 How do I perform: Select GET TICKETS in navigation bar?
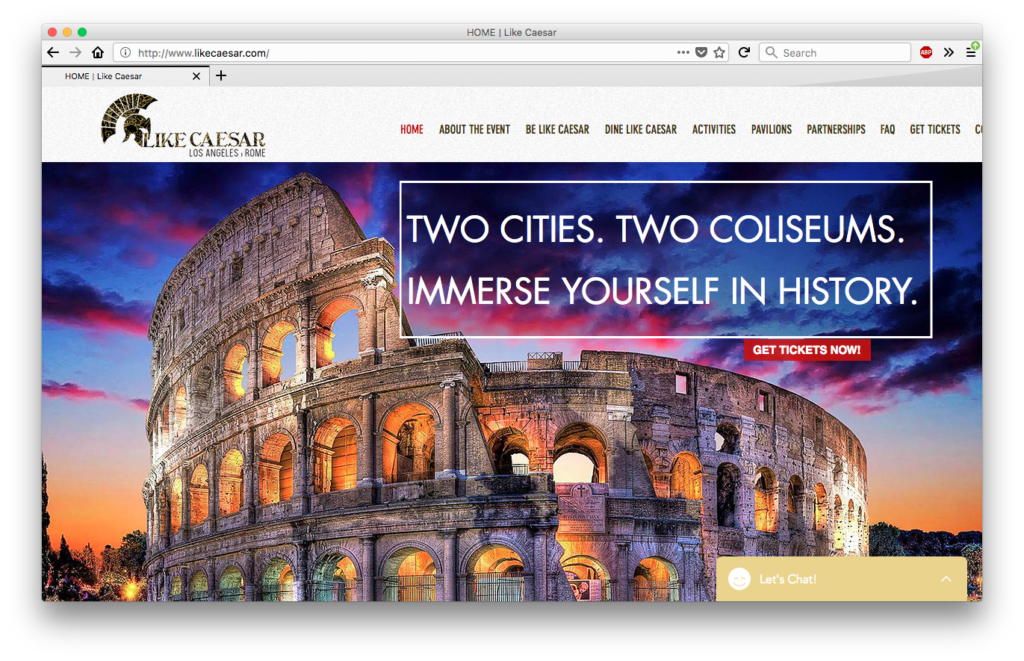tap(935, 129)
